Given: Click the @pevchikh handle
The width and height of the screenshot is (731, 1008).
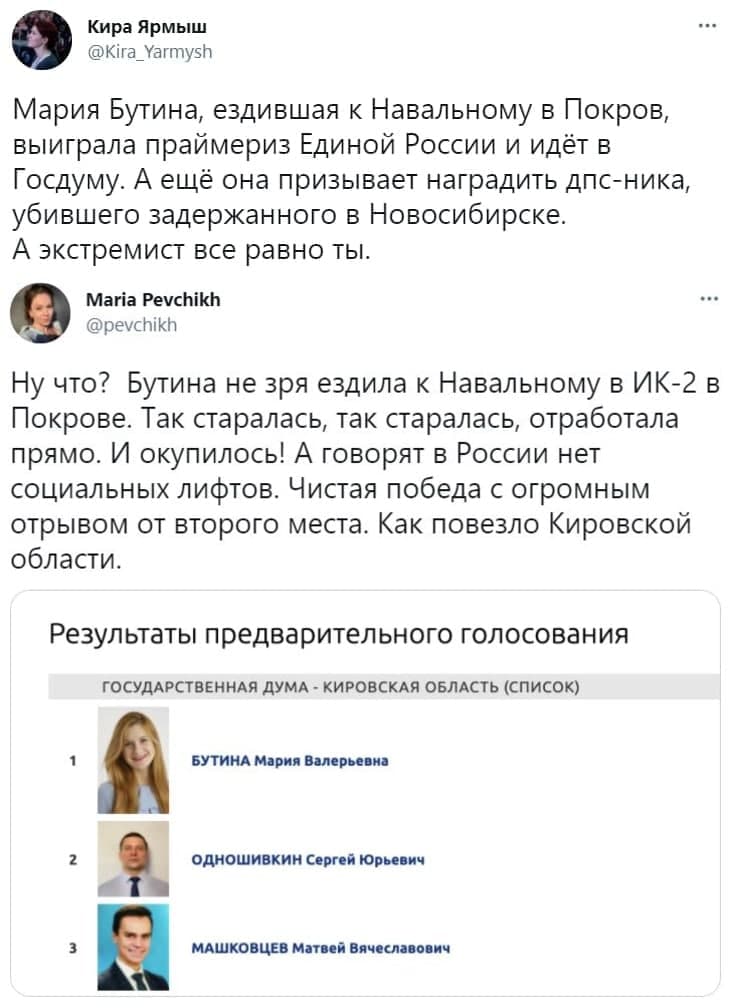Looking at the screenshot, I should [131, 325].
